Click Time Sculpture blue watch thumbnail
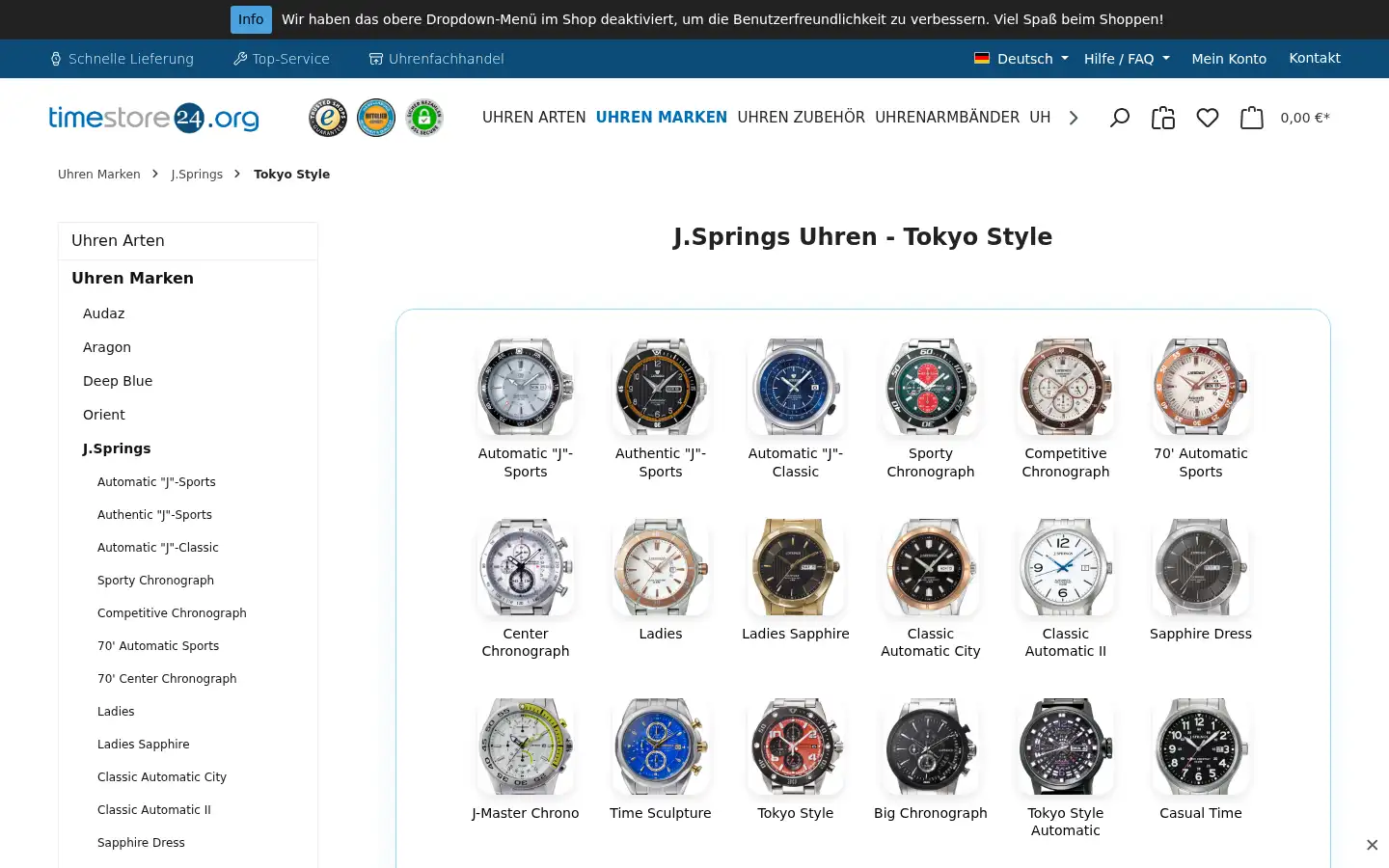 (661, 746)
